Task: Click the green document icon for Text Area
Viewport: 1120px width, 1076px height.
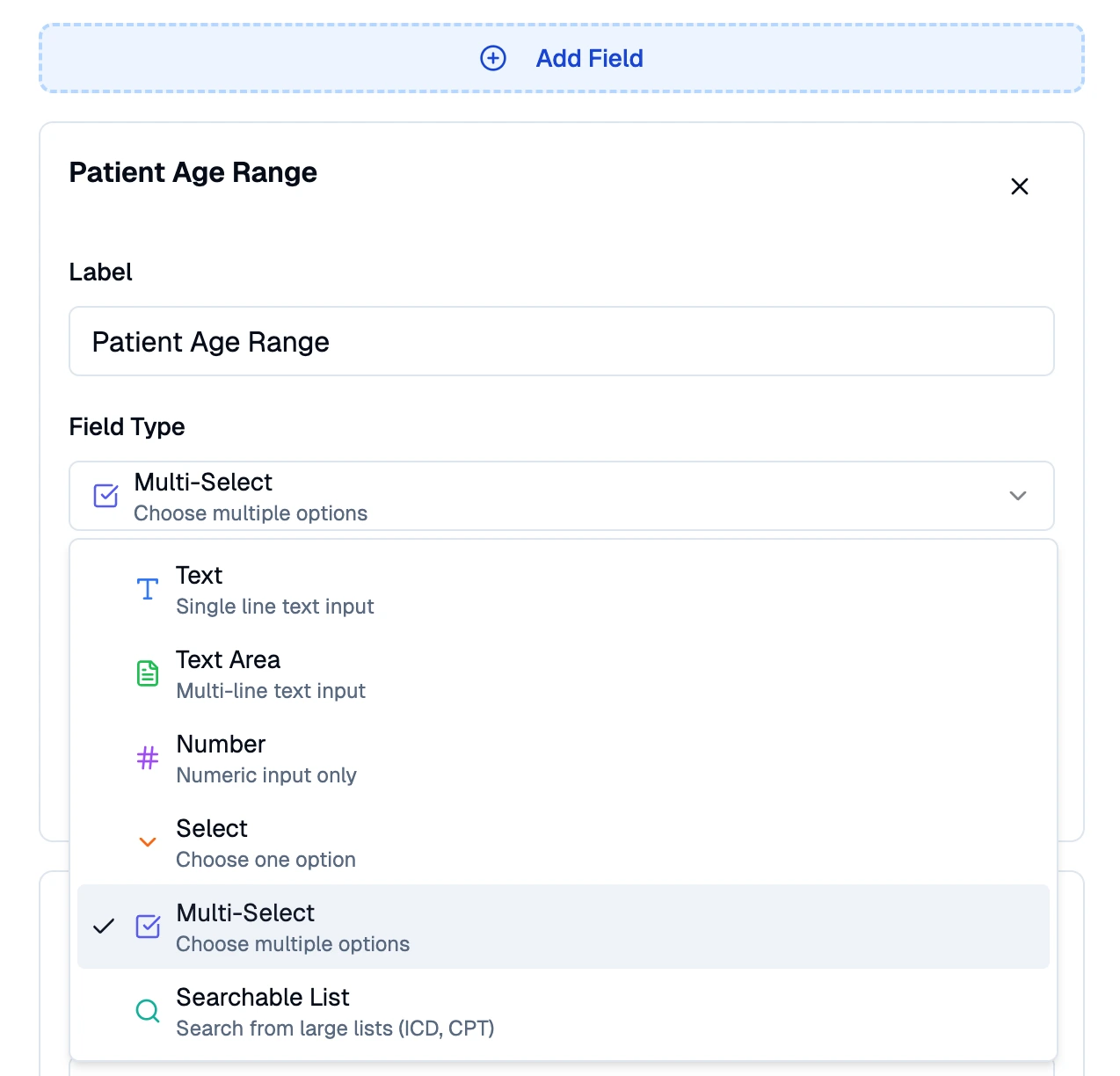Action: point(148,673)
